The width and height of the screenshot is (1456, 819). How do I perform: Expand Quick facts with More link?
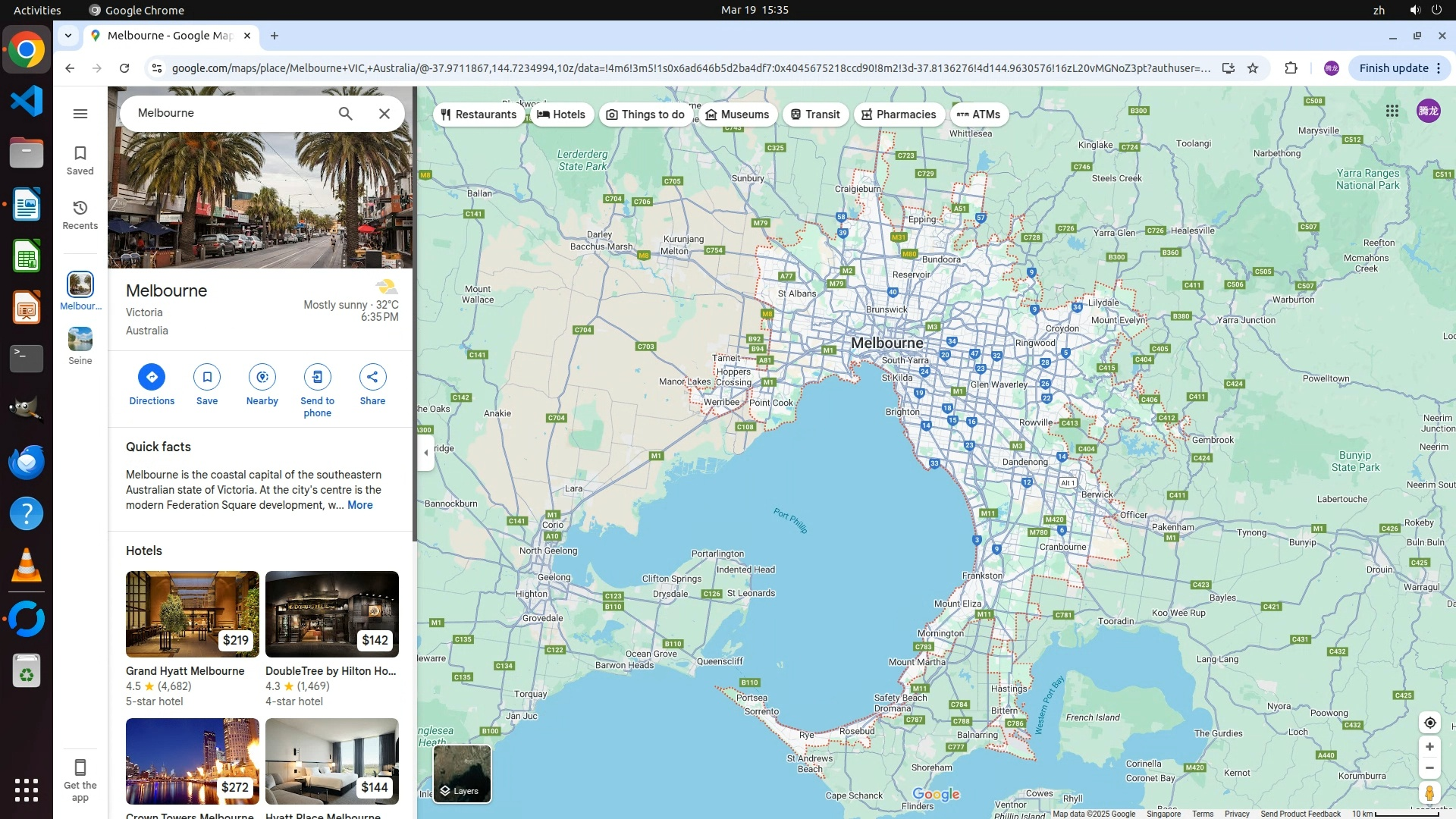coord(359,505)
